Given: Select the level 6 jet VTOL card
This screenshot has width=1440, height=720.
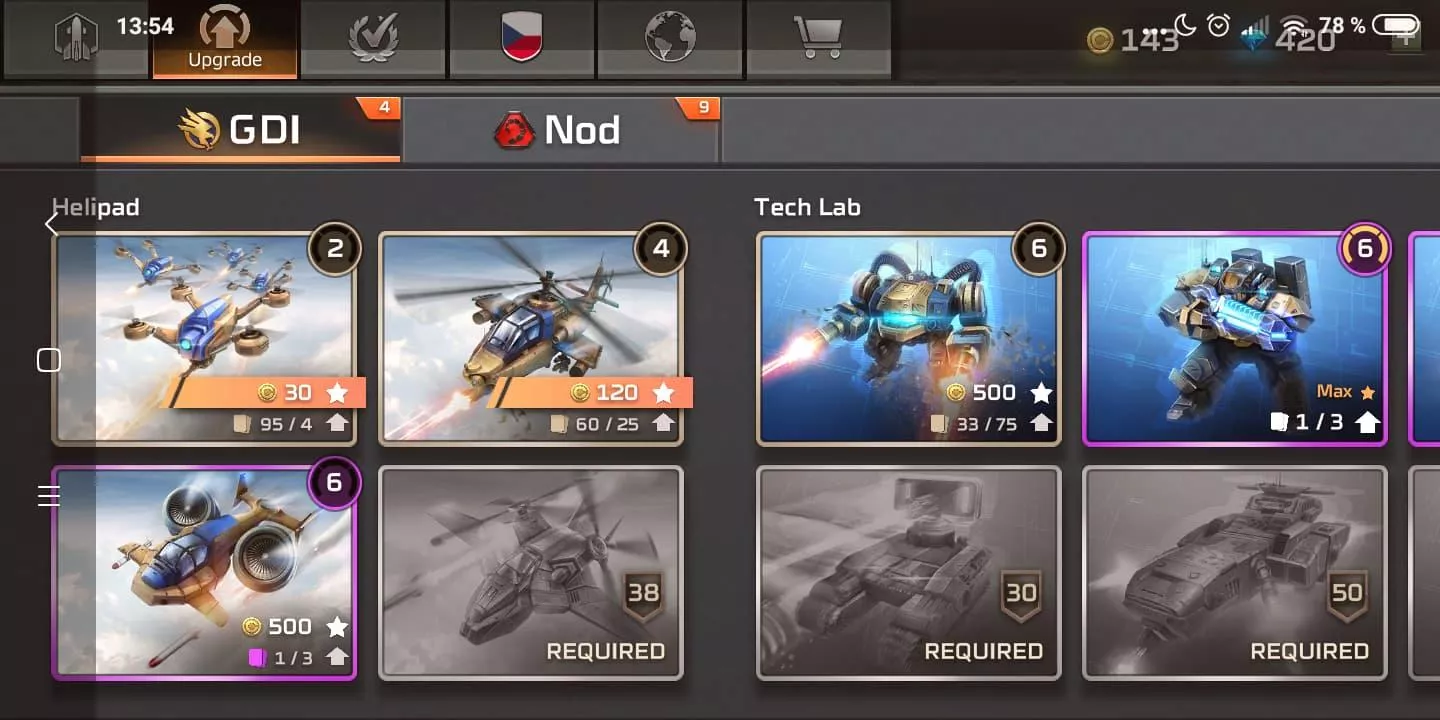Looking at the screenshot, I should pyautogui.click(x=204, y=573).
